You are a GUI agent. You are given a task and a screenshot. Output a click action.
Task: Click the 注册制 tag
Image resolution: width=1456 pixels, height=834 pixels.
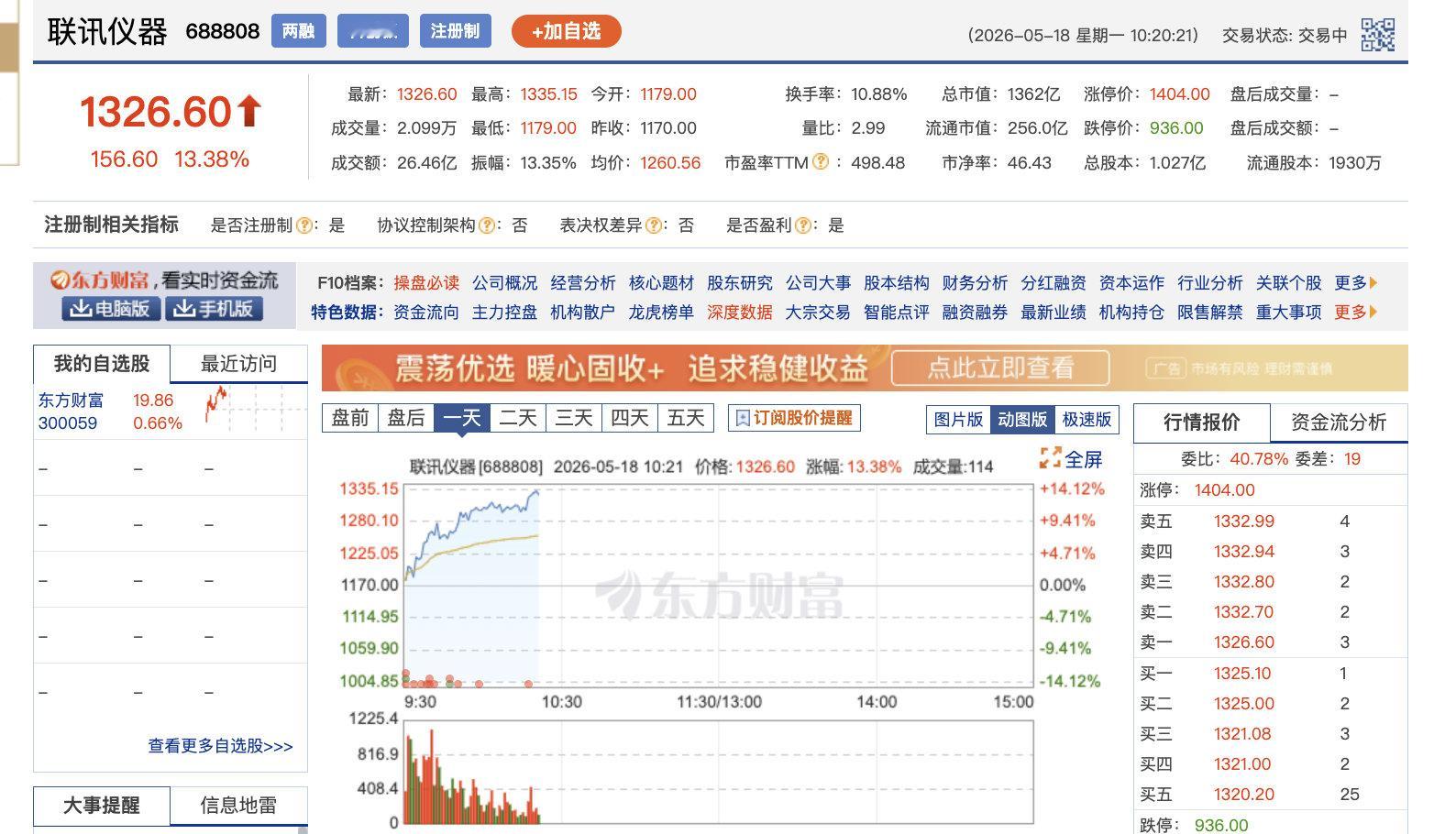[x=456, y=31]
